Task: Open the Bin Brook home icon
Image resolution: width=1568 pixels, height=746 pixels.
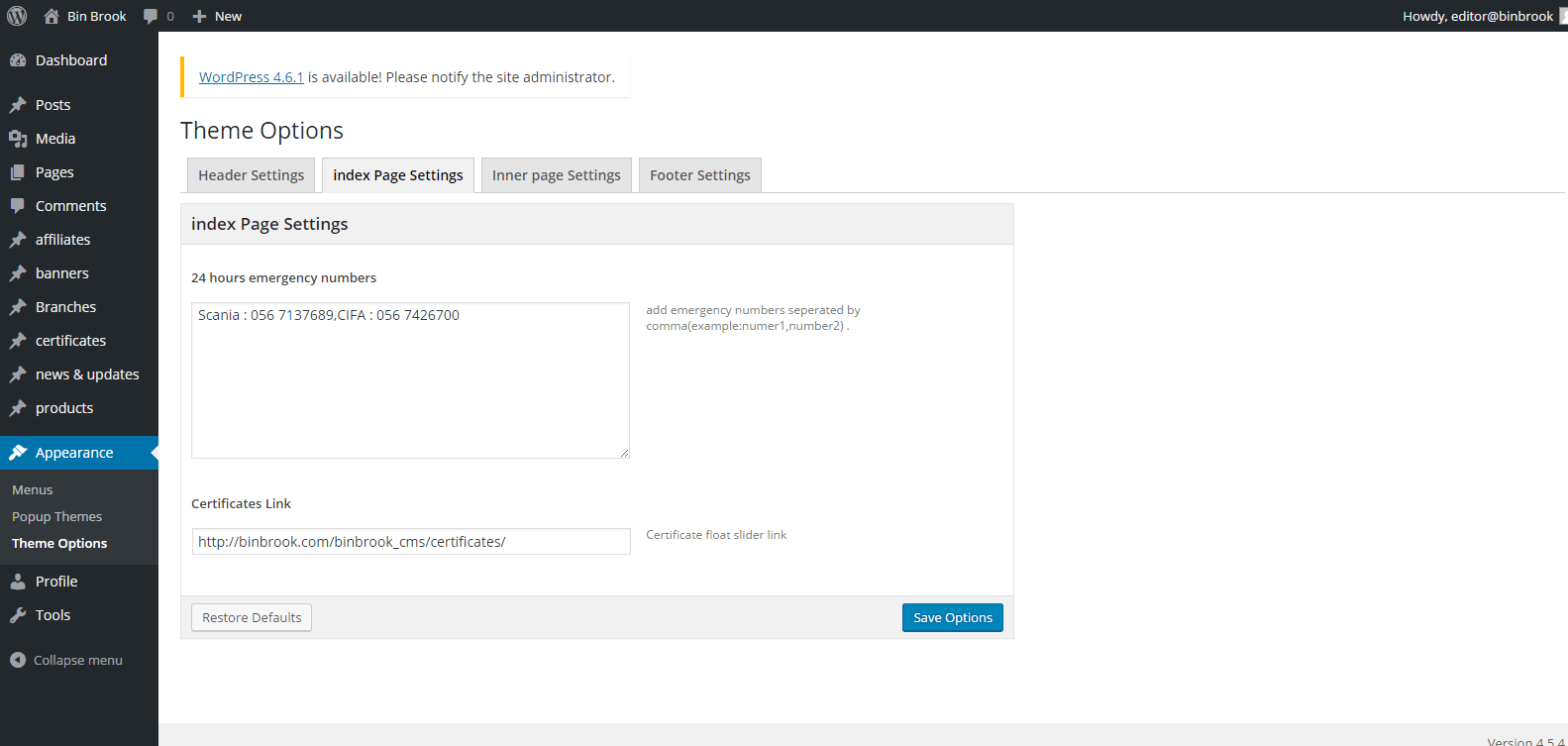Action: pos(52,16)
